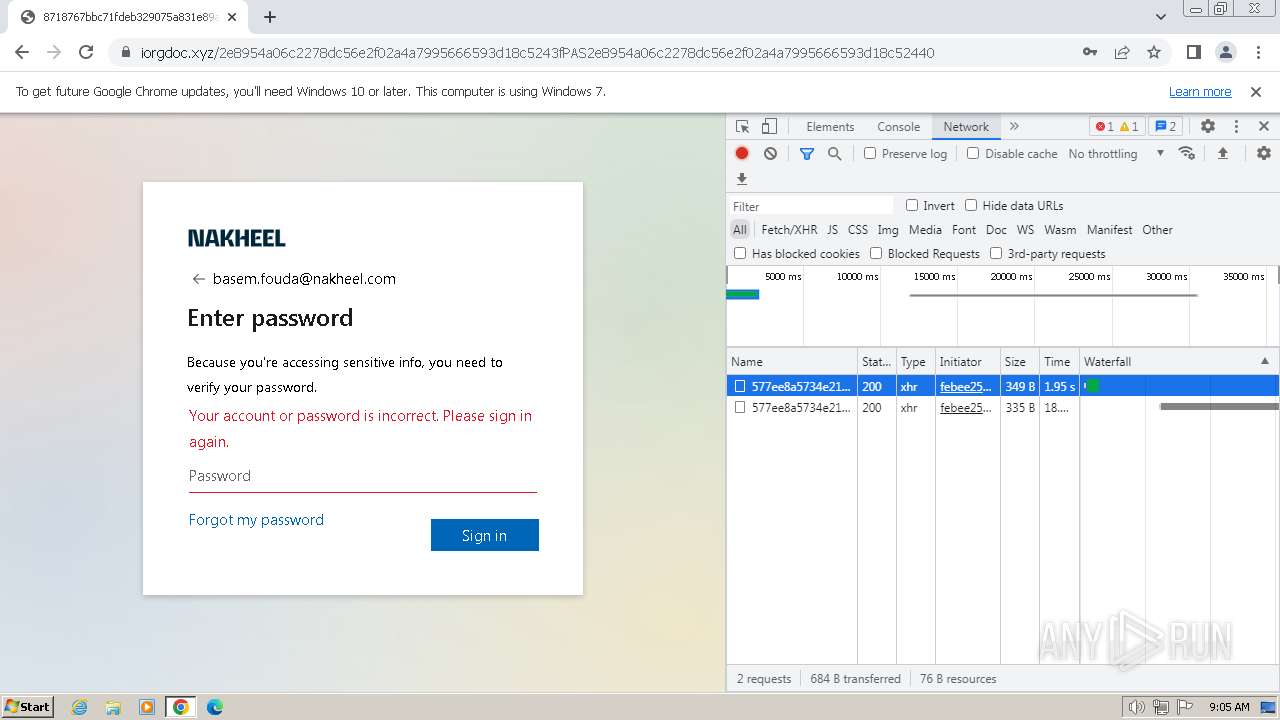Open the saved passwords key icon
Image resolution: width=1280 pixels, height=720 pixels.
[x=1090, y=52]
